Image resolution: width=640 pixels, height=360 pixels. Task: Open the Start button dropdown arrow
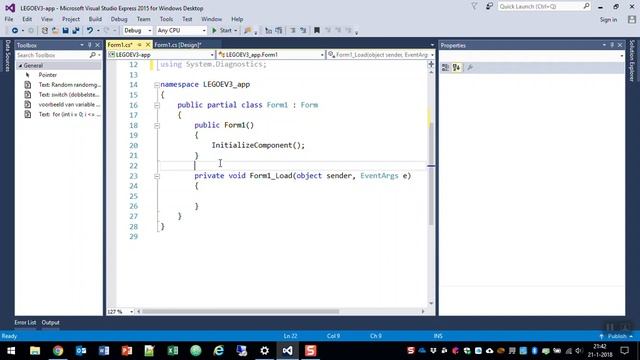pos(236,31)
